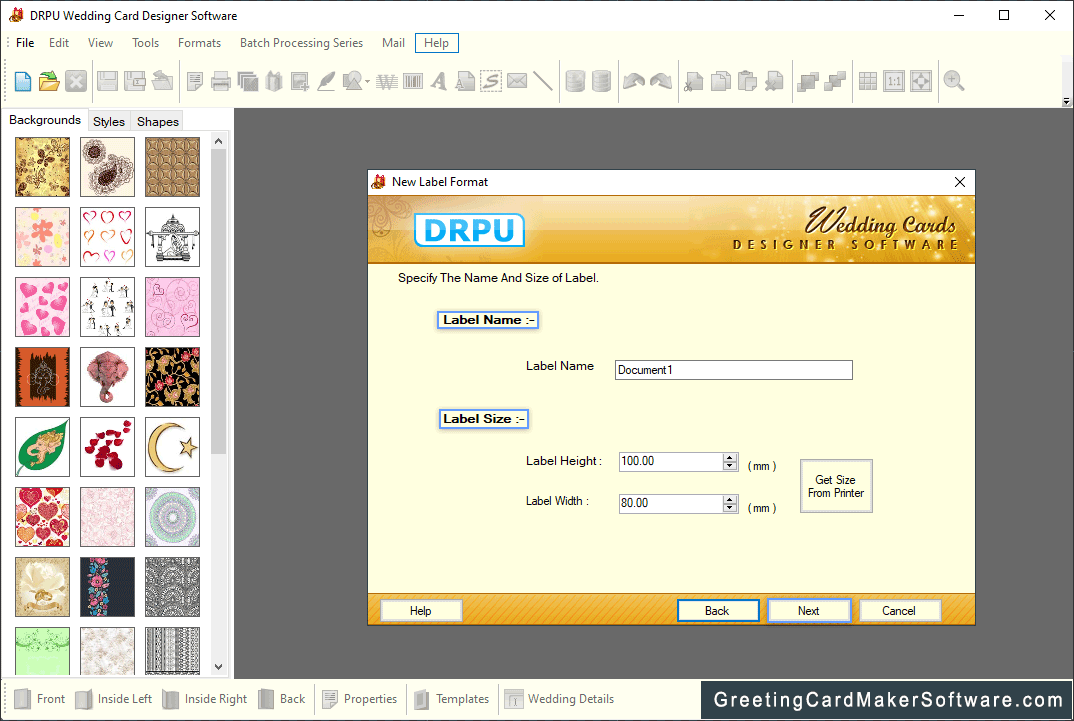Click the New document toolbar icon

(x=23, y=81)
